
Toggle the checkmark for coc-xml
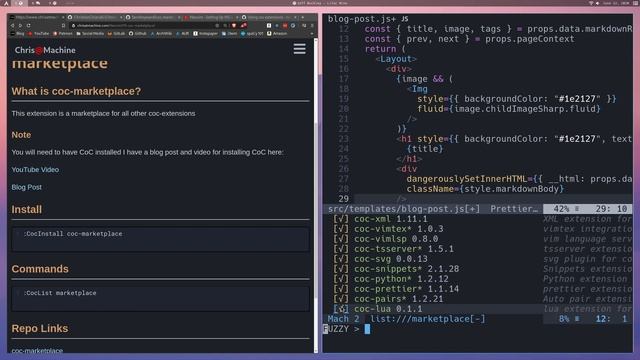[x=341, y=219]
